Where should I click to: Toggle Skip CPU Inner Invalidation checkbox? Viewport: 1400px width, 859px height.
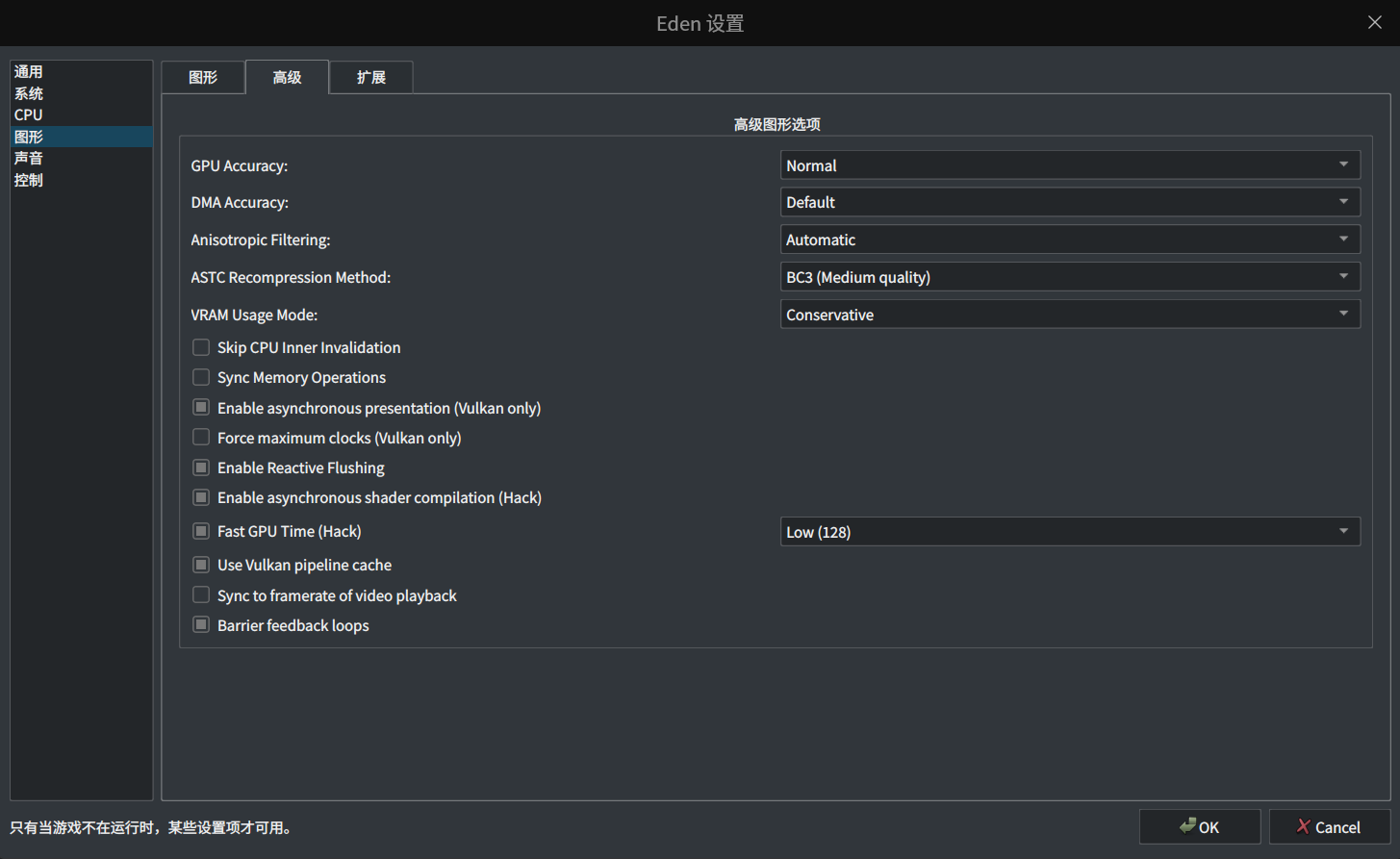[x=201, y=347]
